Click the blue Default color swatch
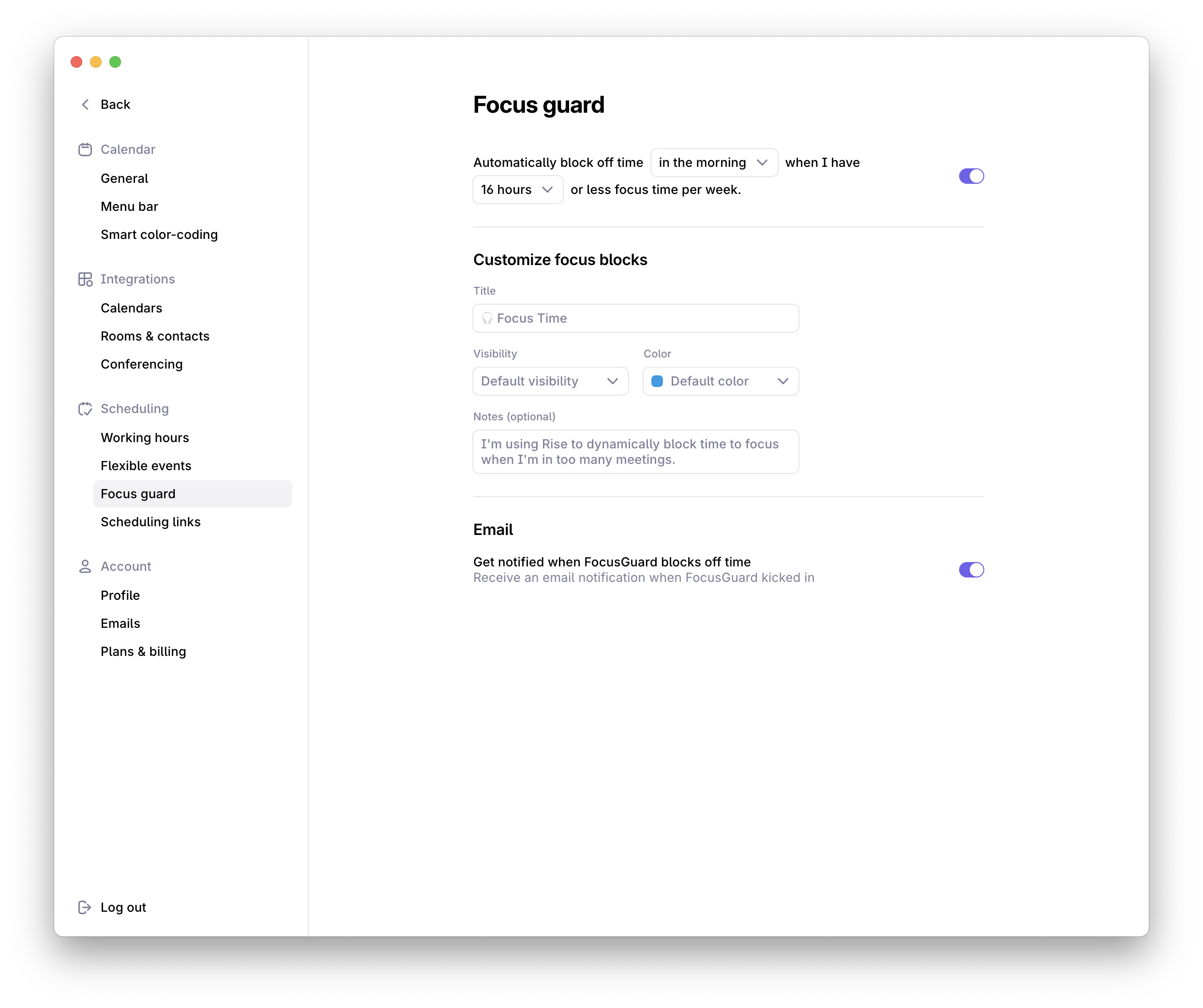1203x1008 pixels. [657, 382]
